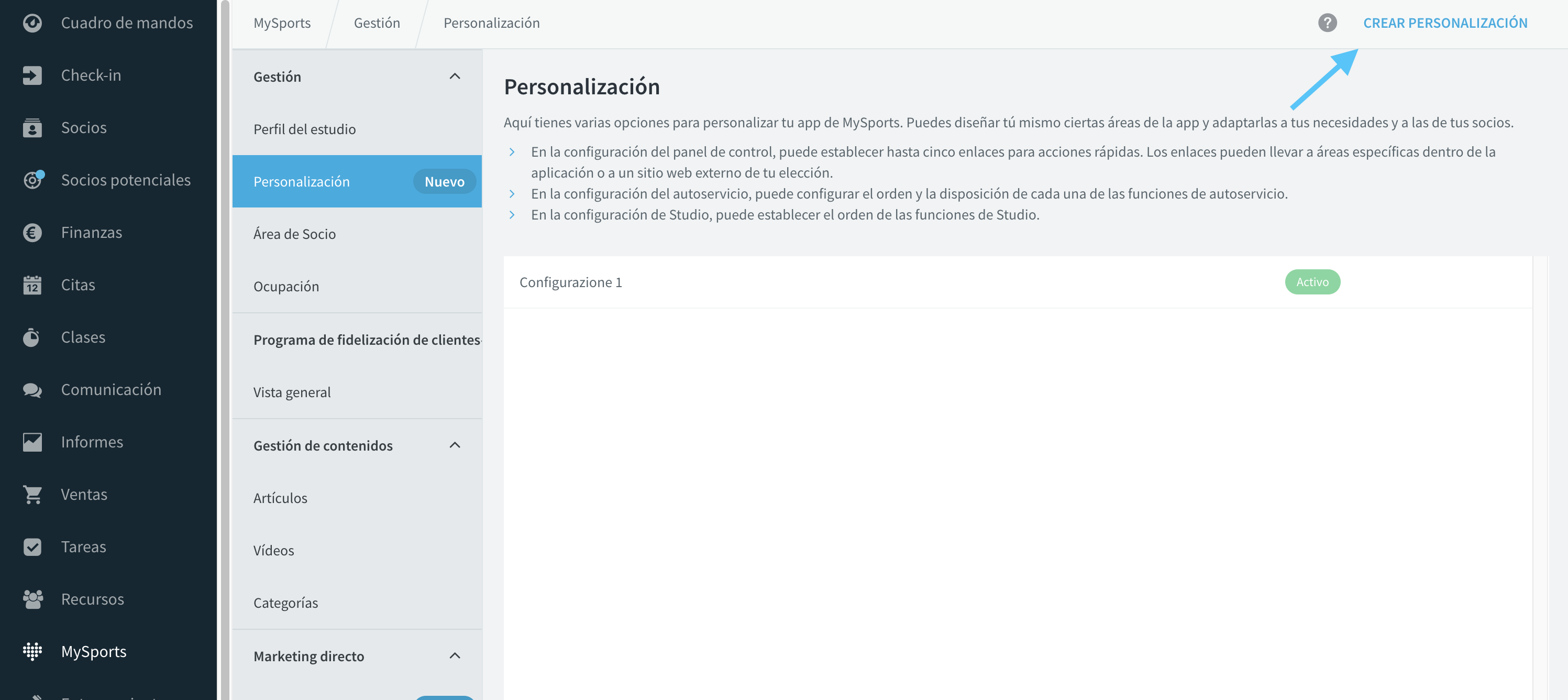Collapse the Gestión section chevron

coord(455,76)
